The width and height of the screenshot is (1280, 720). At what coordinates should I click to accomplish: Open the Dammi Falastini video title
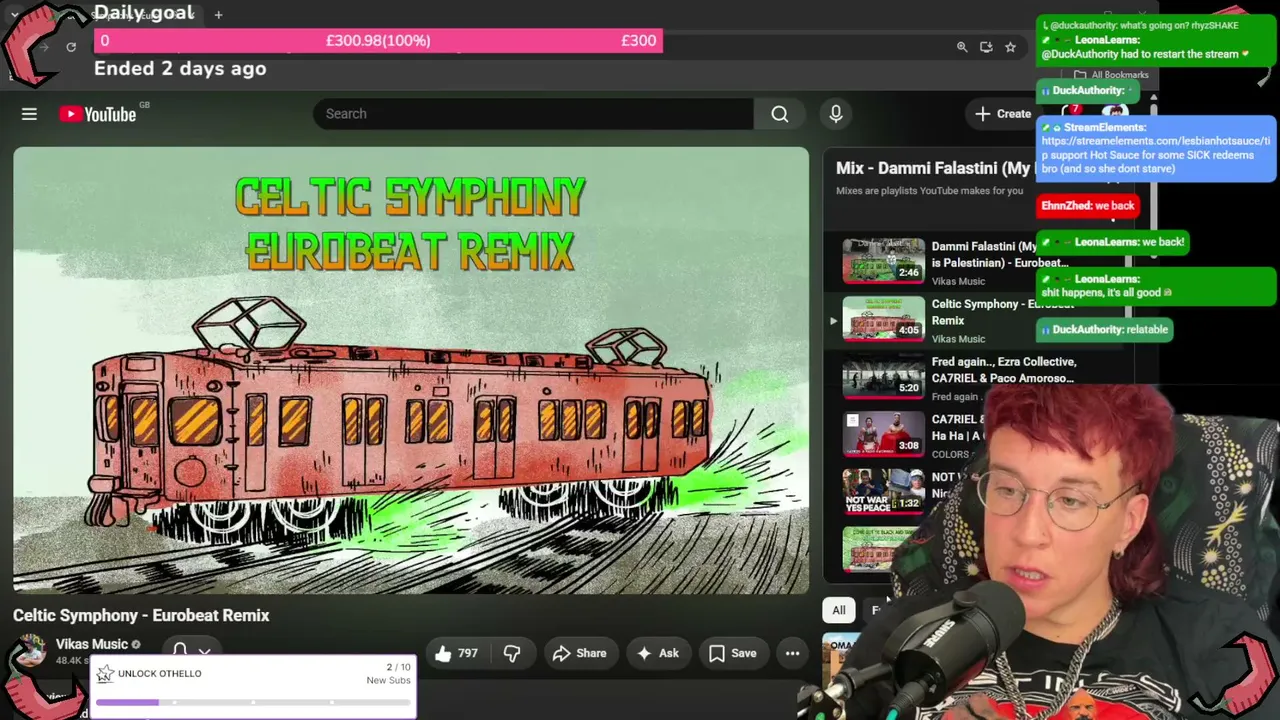1000,254
